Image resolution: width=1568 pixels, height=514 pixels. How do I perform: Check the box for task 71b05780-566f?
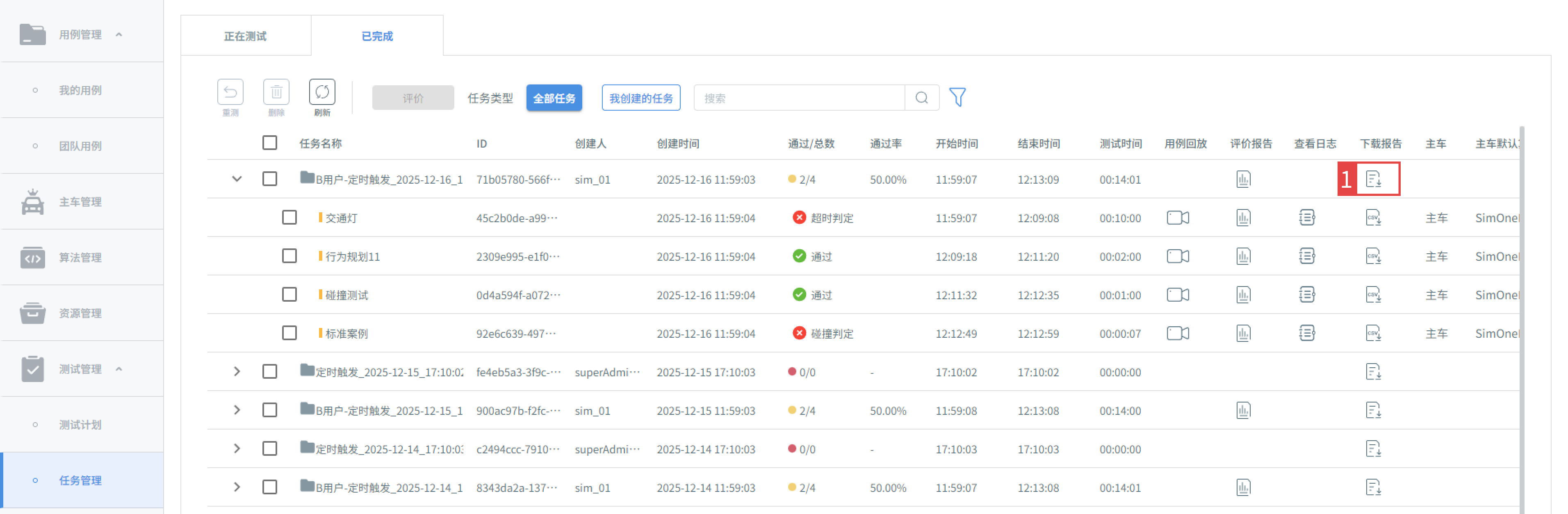click(x=270, y=179)
